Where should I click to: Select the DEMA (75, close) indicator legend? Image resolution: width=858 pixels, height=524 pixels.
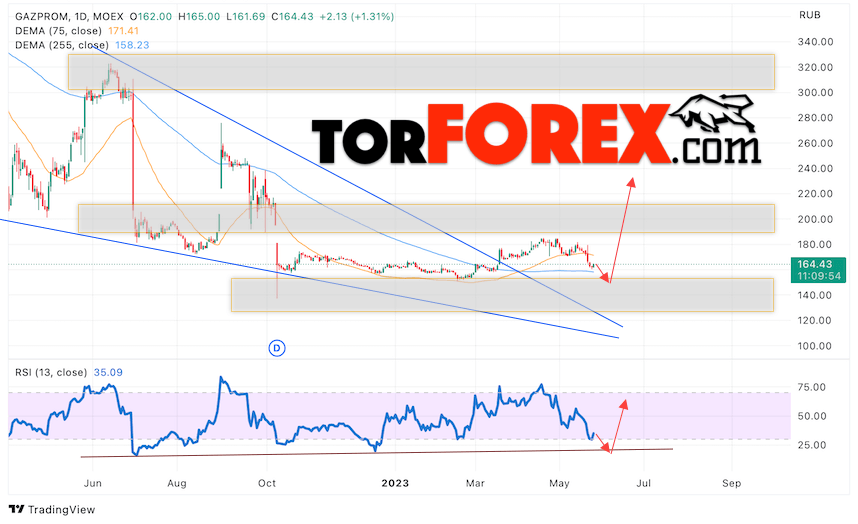tap(58, 31)
